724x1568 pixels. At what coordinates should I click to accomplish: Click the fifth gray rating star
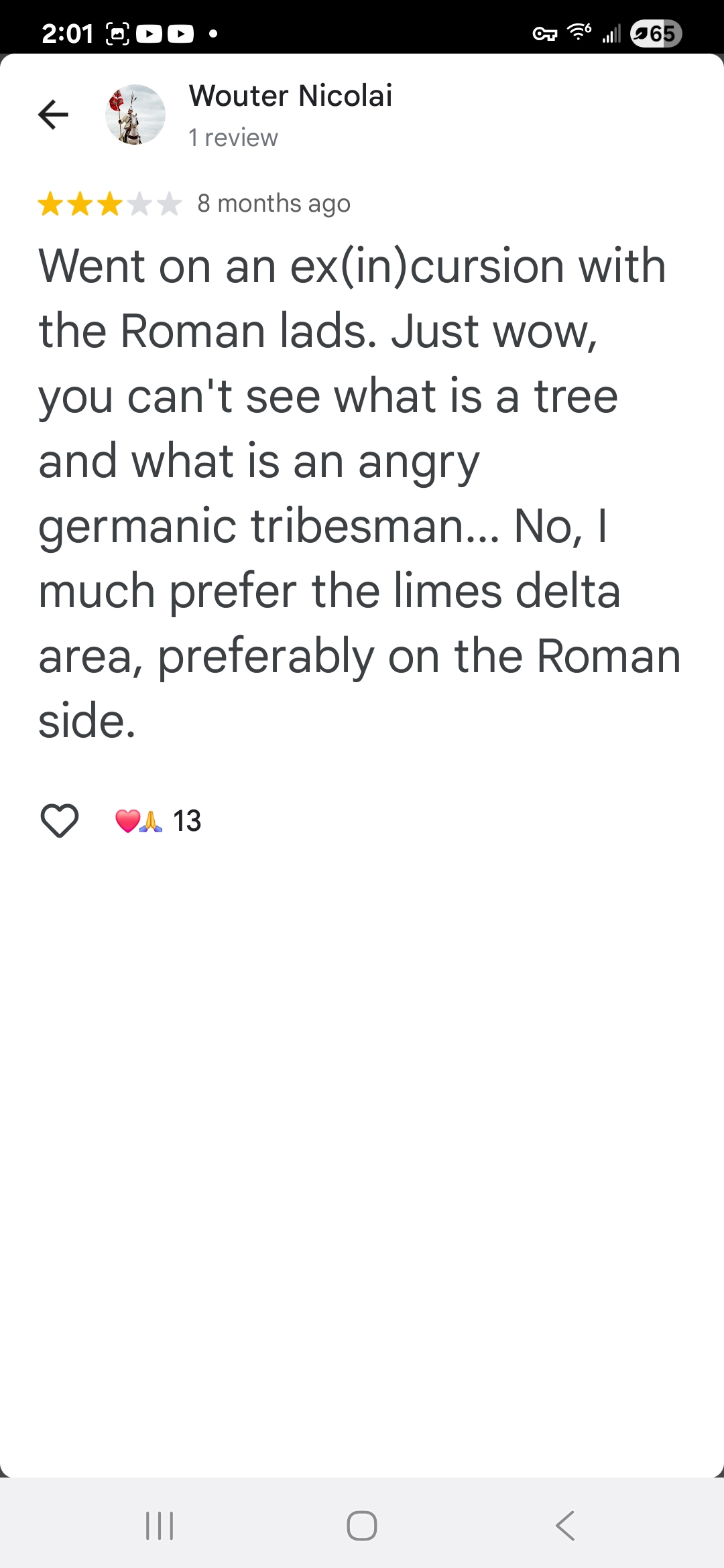(170, 204)
